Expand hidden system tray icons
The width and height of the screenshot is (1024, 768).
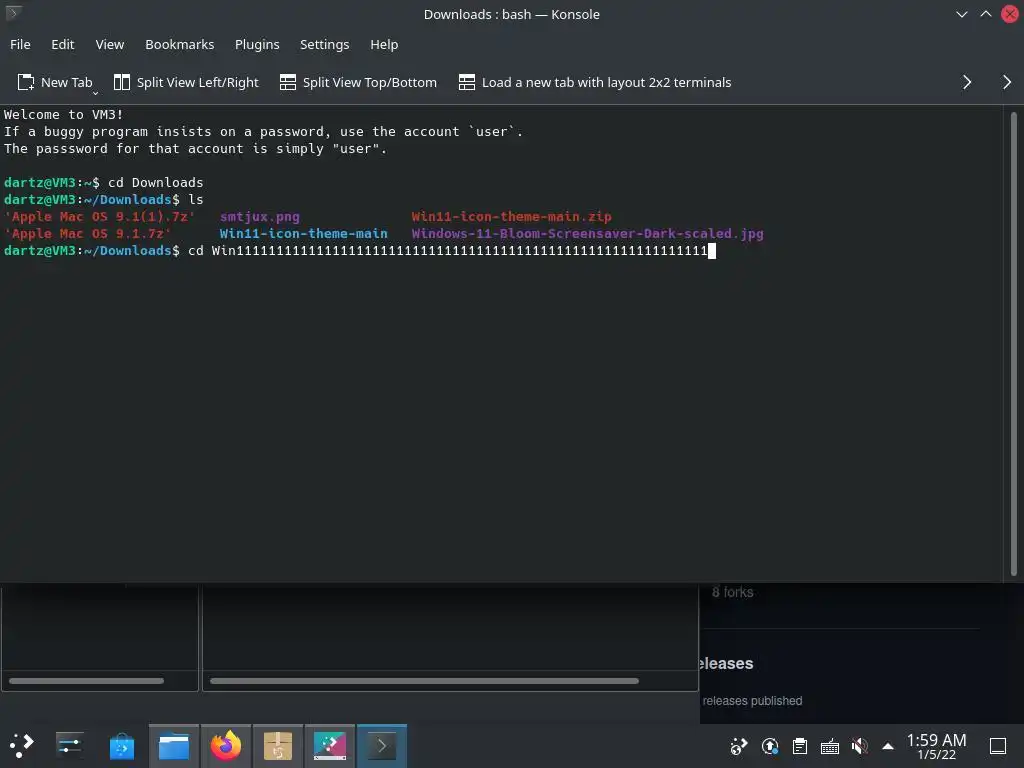[x=888, y=746]
